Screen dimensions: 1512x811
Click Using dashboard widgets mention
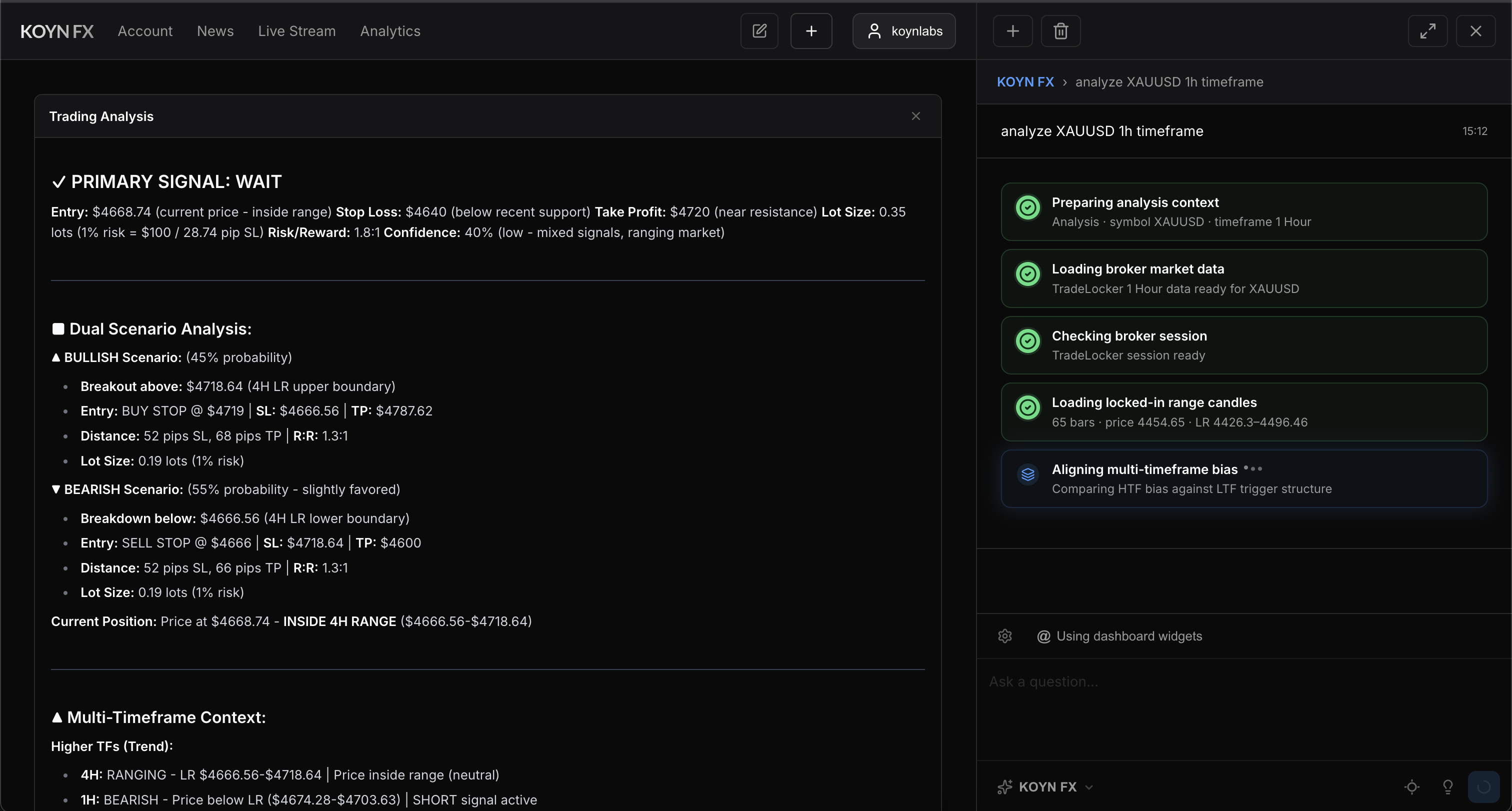point(1119,636)
